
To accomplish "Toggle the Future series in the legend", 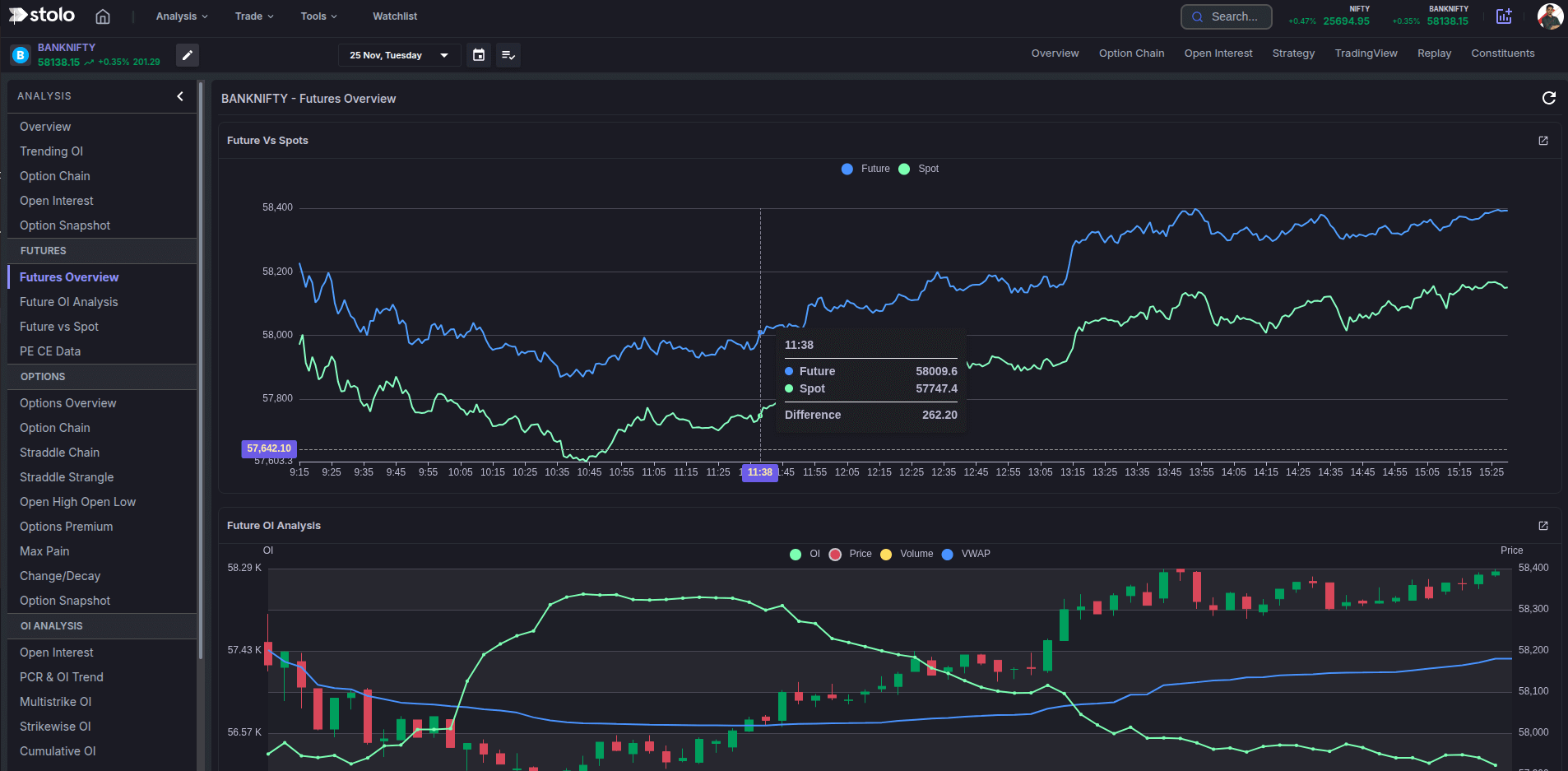I will [865, 169].
